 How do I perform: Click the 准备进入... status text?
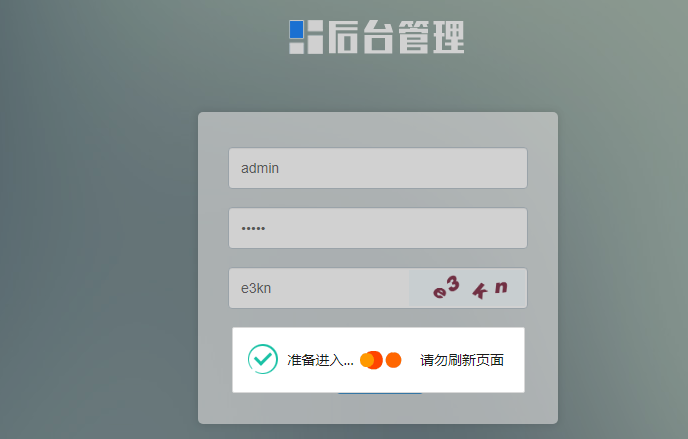[x=320, y=360]
